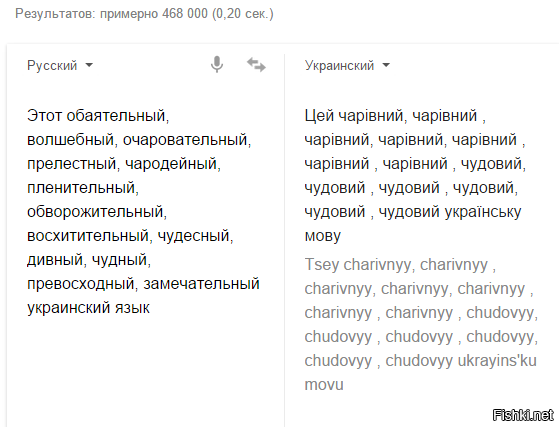
Task: Click the Ukrainian translated text output
Action: 415,176
